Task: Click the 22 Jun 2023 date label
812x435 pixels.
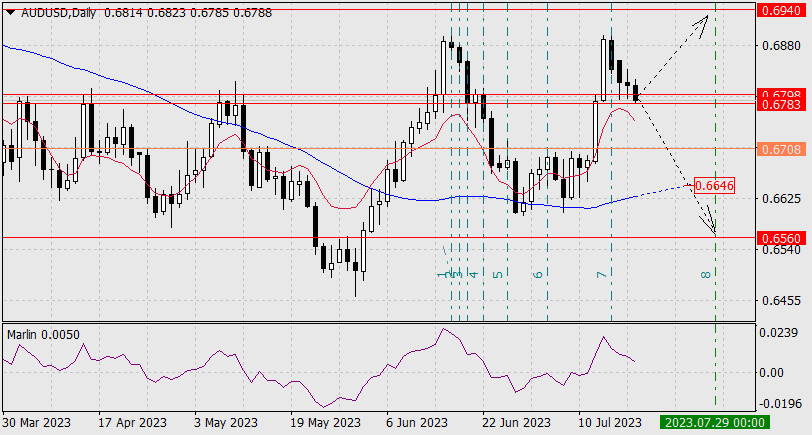Action: [x=517, y=423]
